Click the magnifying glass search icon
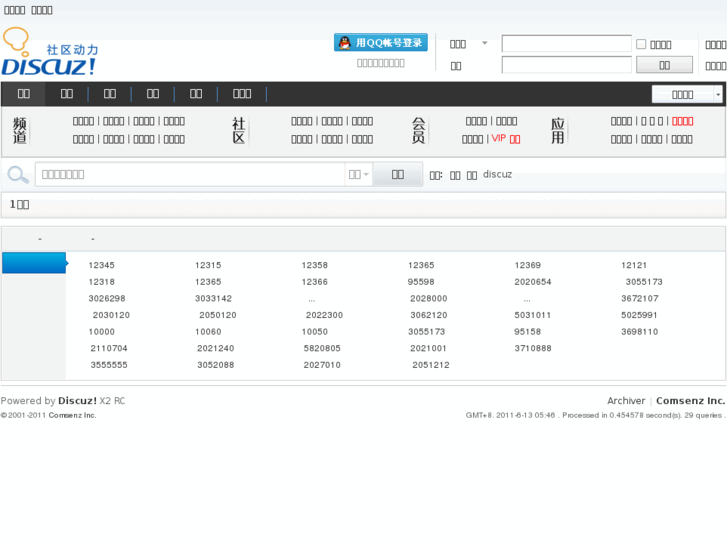This screenshot has width=727, height=545. point(18,175)
